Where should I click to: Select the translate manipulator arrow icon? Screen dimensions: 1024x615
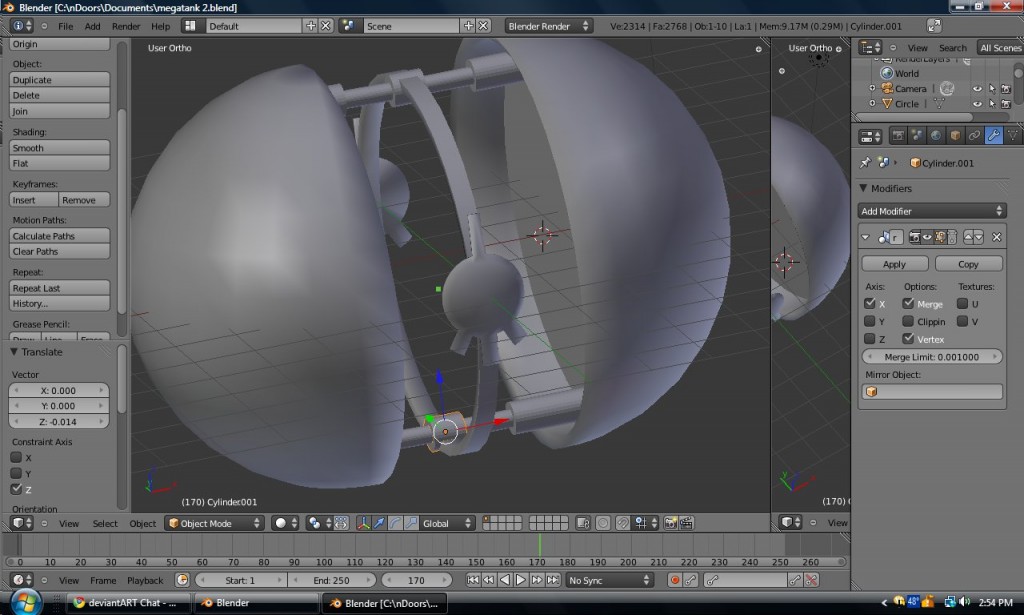point(379,523)
